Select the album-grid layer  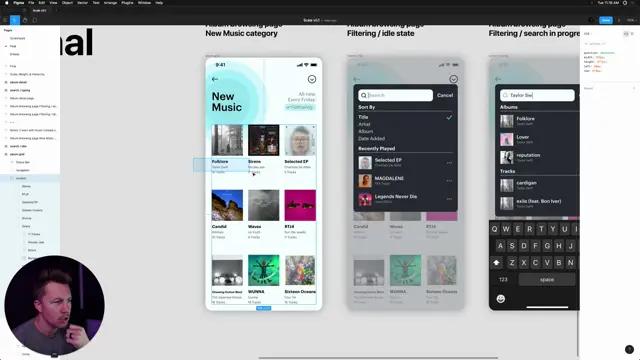point(17,154)
